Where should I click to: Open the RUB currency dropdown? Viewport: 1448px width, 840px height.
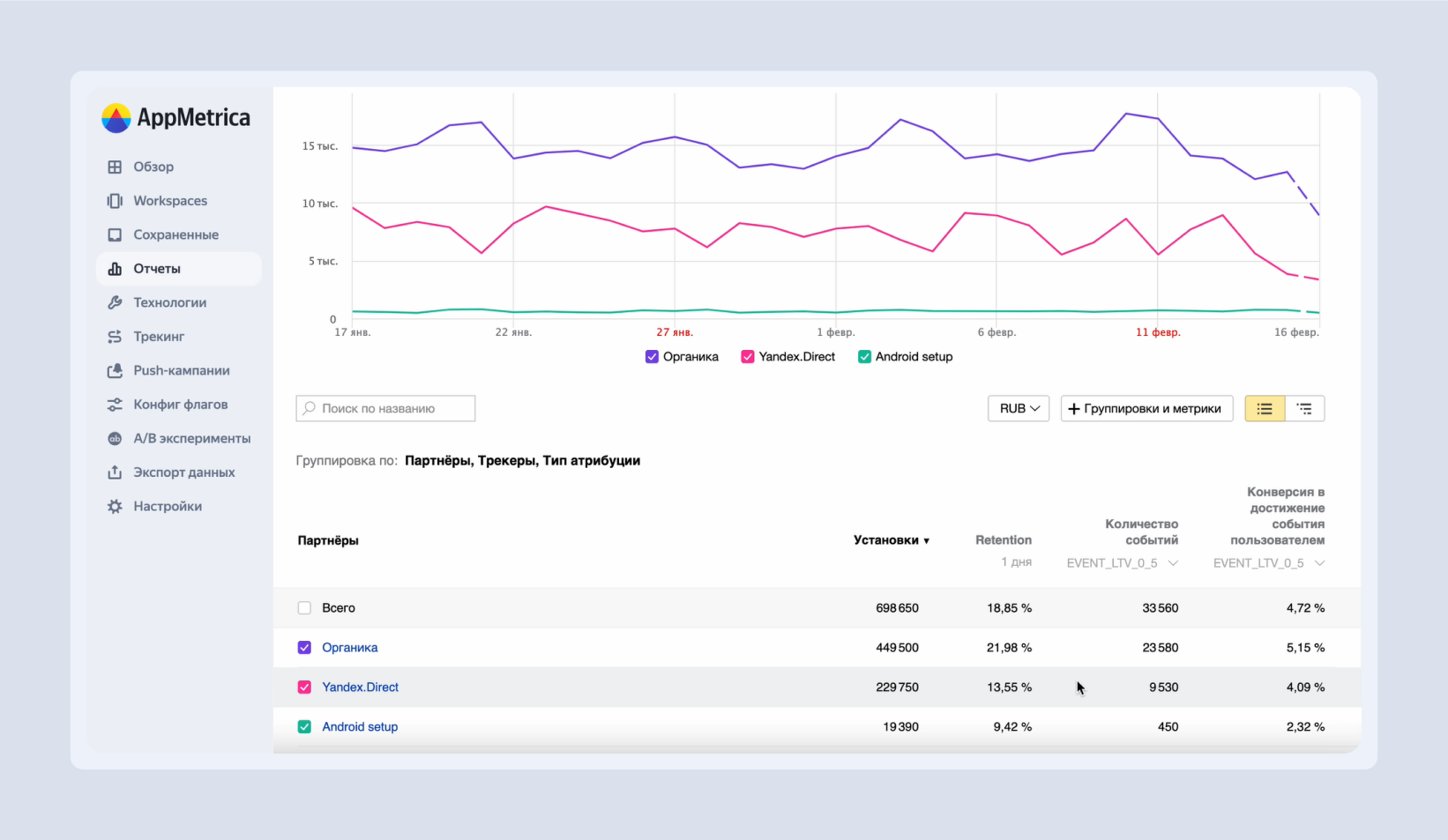pos(1019,409)
